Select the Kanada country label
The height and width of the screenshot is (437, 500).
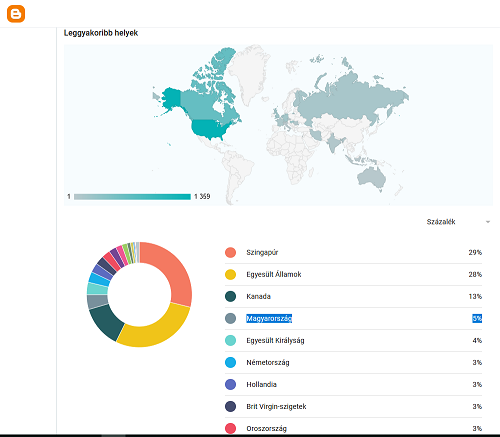(258, 296)
